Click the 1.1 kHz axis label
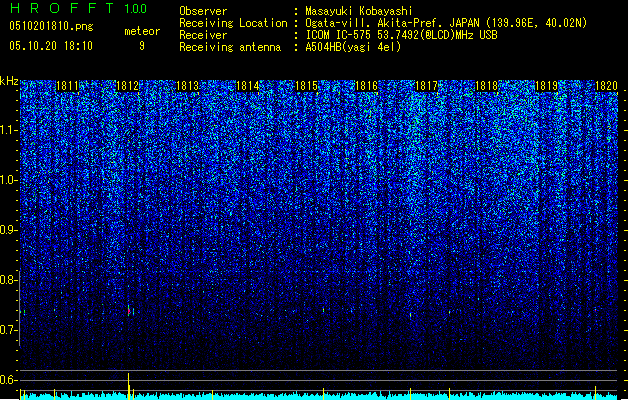629x400 pixels. [9, 130]
